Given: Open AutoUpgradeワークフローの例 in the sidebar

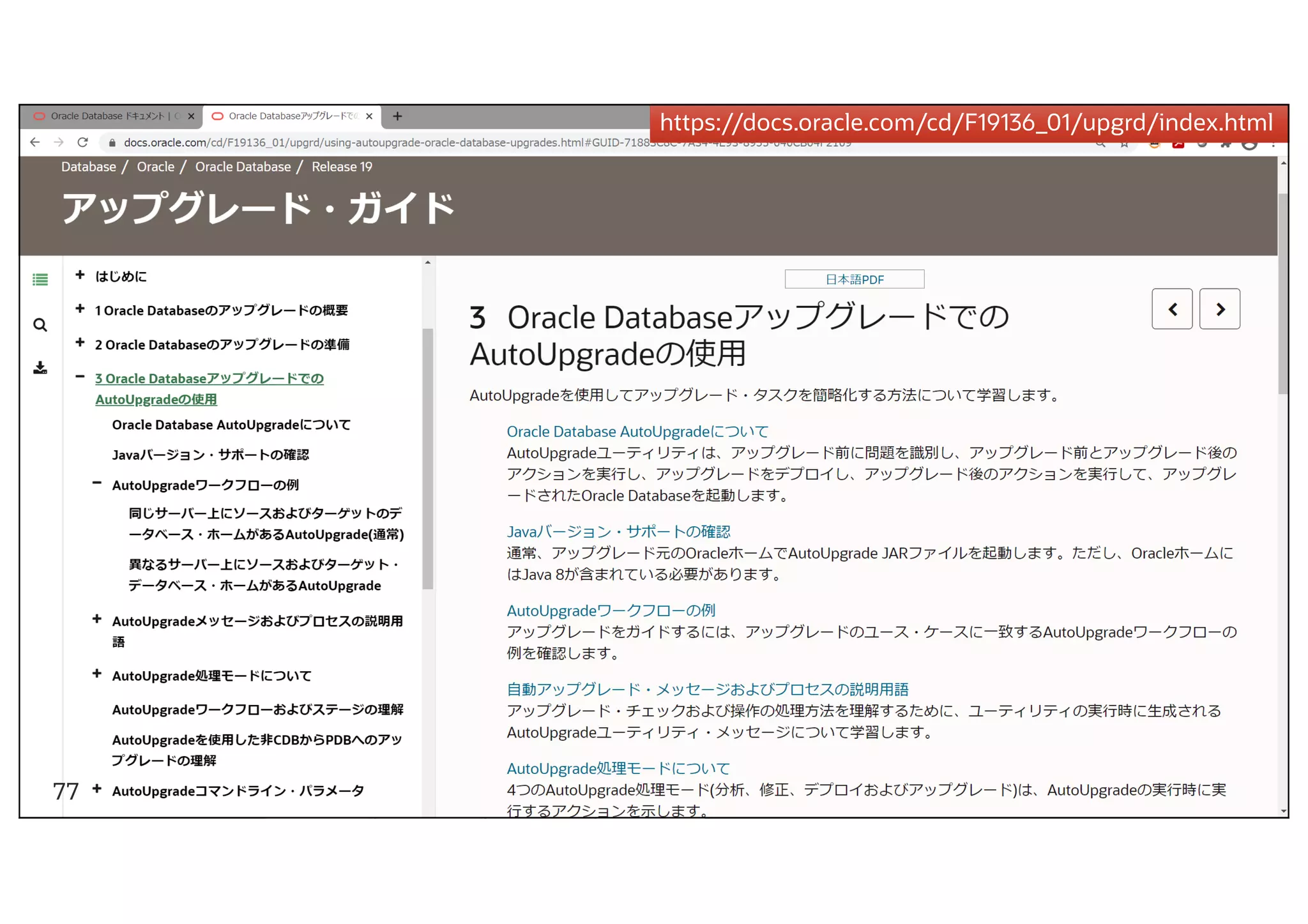Looking at the screenshot, I should [x=205, y=485].
